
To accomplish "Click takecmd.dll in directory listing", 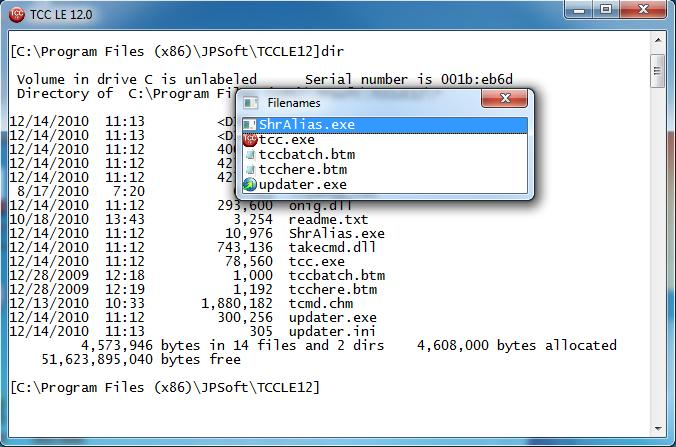I will tap(332, 247).
